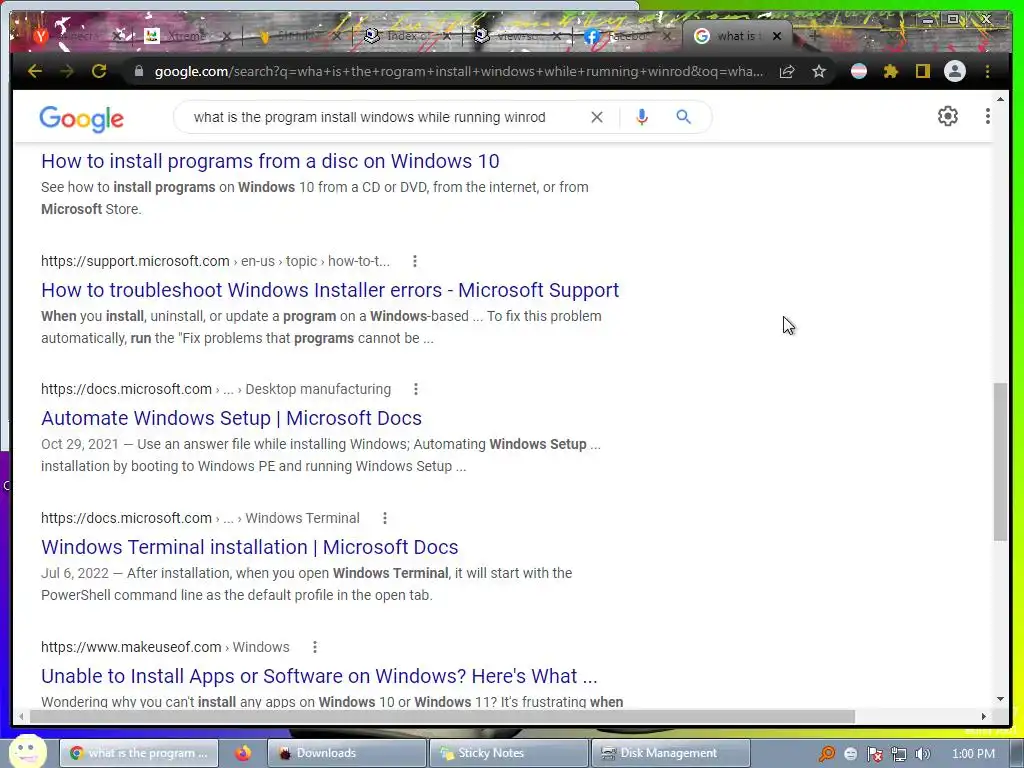The width and height of the screenshot is (1024, 768).
Task: Open 'Unable to Install Apps or Software' result
Action: point(319,676)
